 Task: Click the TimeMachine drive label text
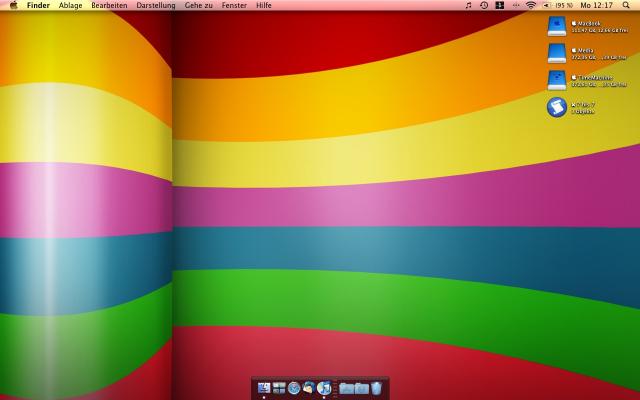(x=595, y=78)
